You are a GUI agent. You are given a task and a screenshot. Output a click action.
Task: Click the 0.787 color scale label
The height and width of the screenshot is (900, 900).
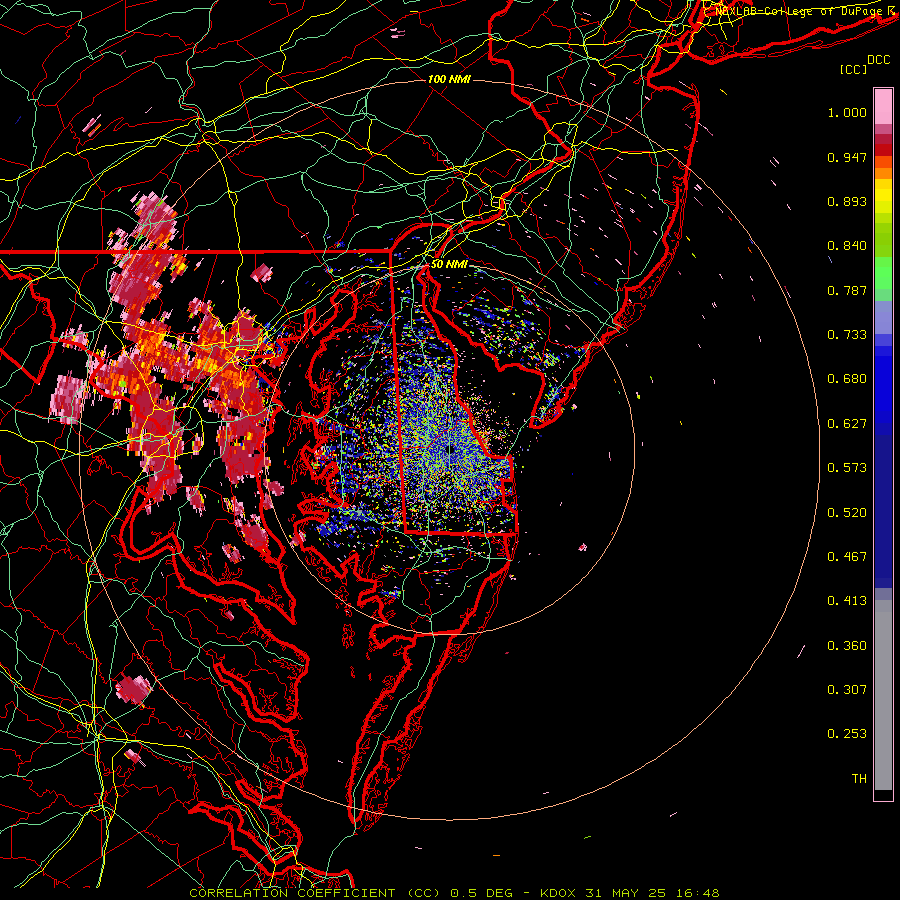pos(847,290)
